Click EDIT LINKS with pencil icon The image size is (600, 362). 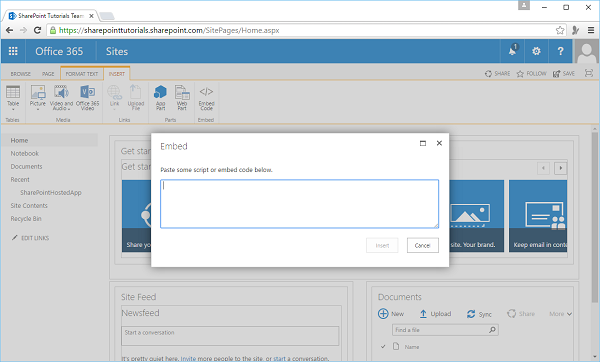30,238
